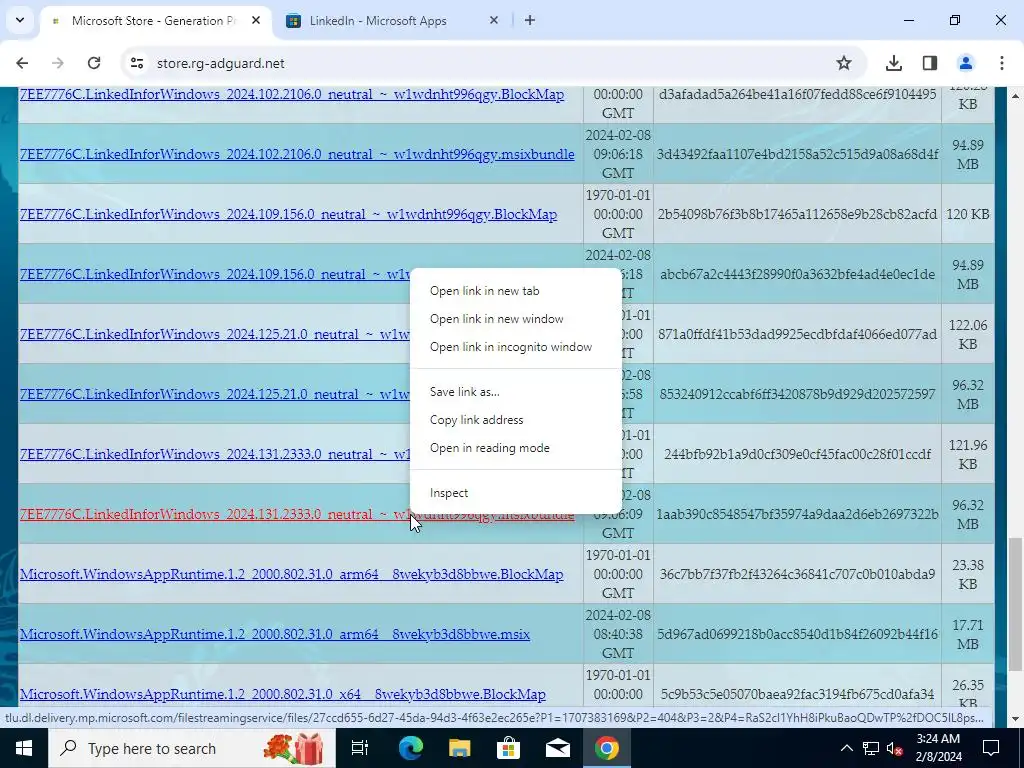Go back to the previous page
This screenshot has height=768, width=1024.
[x=22, y=63]
